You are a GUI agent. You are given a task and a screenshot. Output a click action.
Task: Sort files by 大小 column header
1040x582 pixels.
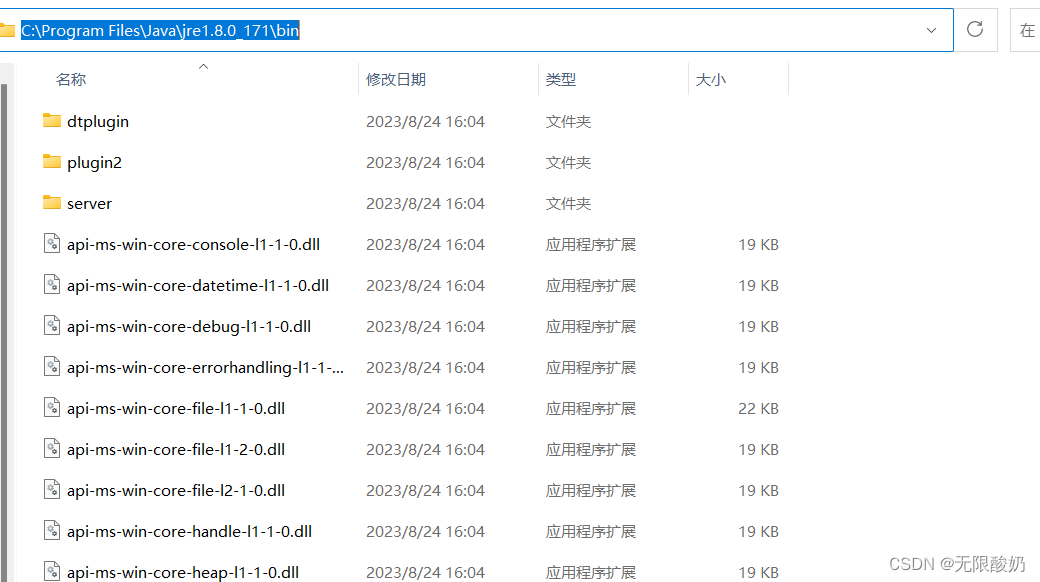[x=711, y=79]
